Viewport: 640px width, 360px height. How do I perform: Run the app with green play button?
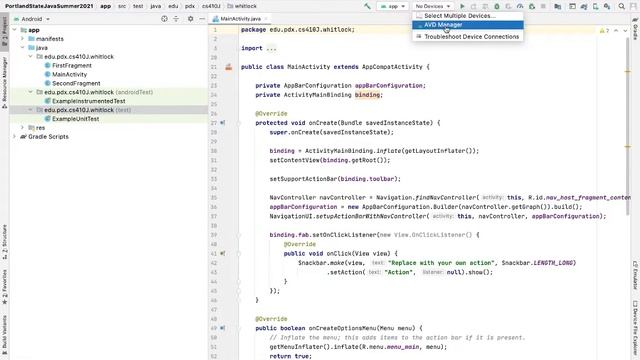click(462, 7)
